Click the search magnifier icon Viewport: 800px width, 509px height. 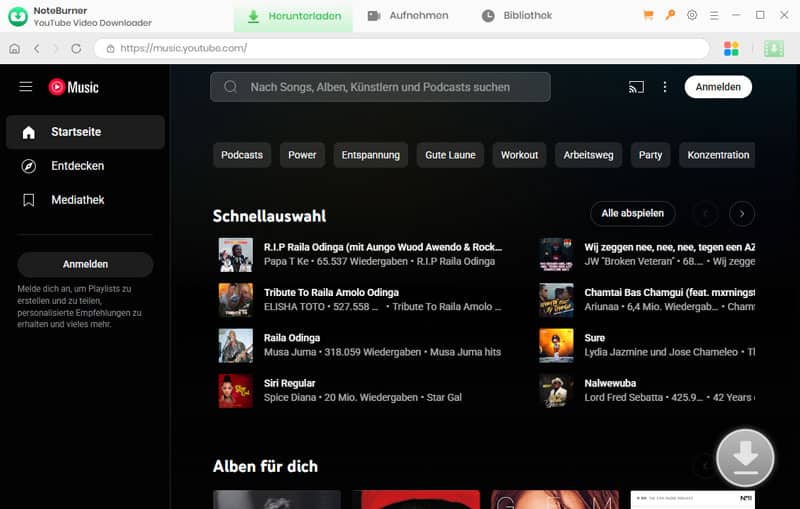231,87
